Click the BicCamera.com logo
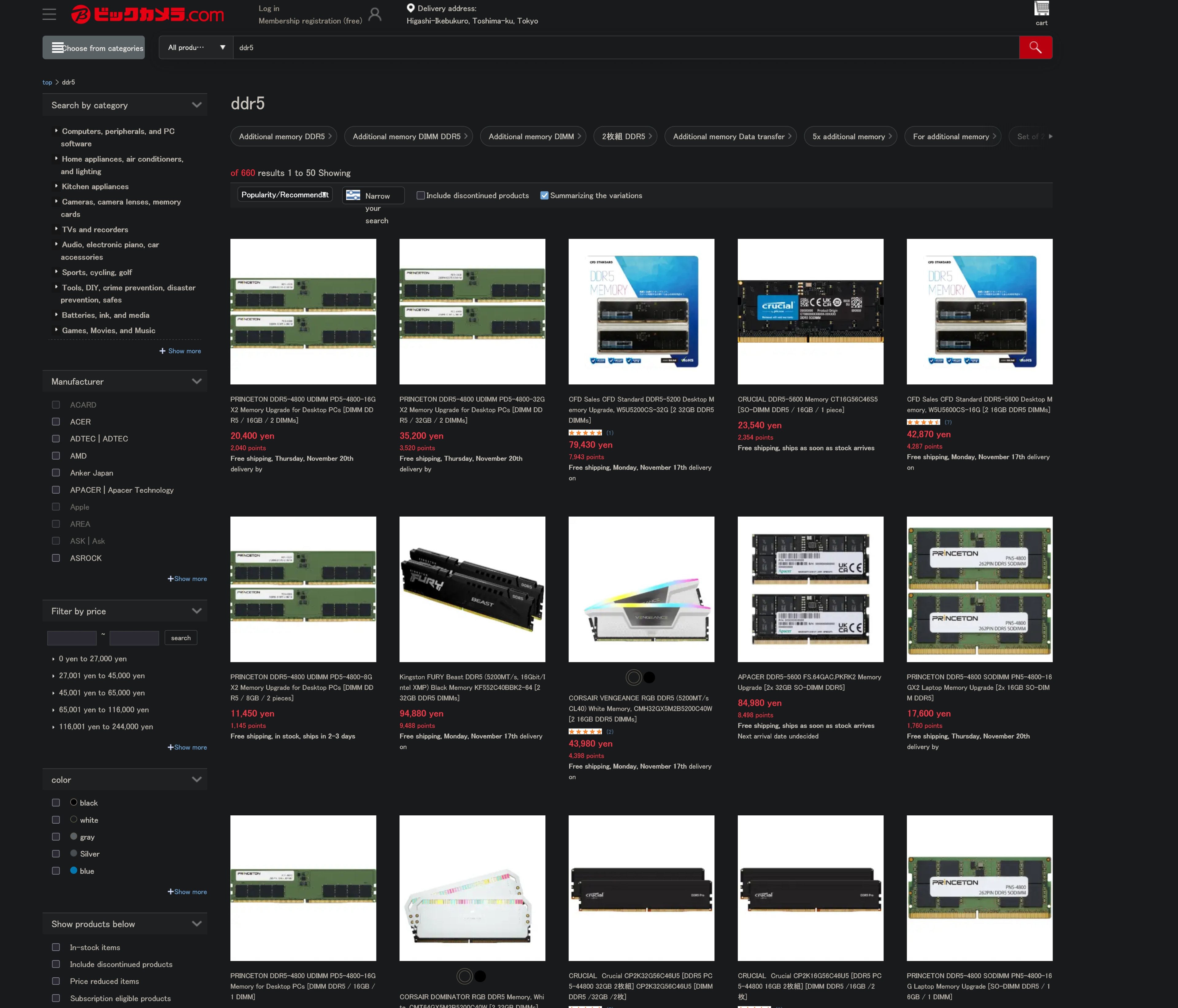Image resolution: width=1178 pixels, height=1008 pixels. point(148,14)
